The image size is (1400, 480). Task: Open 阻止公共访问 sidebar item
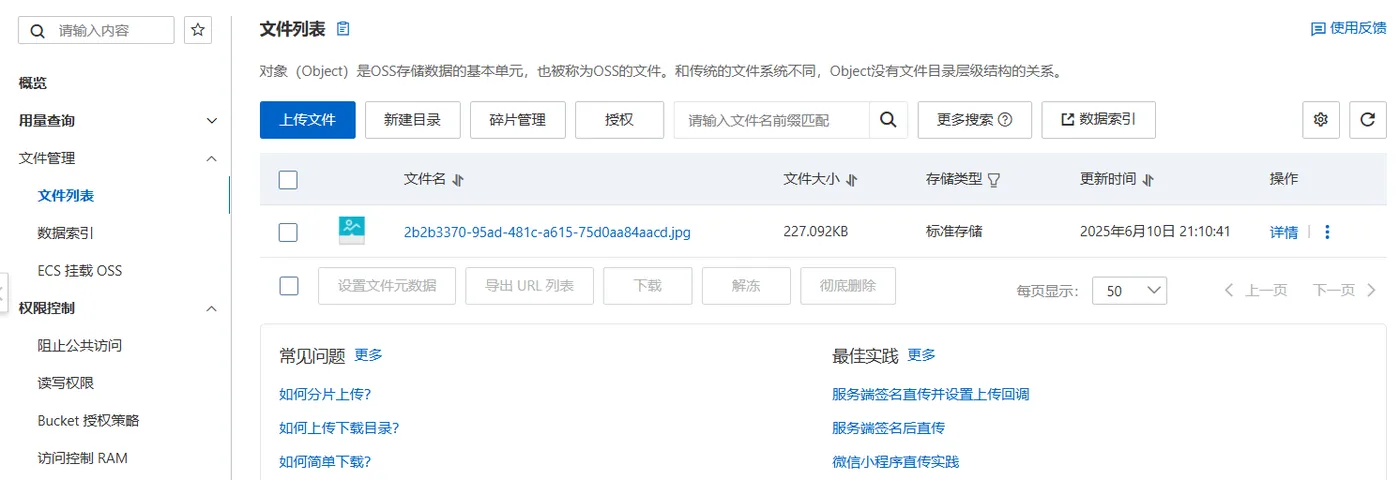coord(80,346)
